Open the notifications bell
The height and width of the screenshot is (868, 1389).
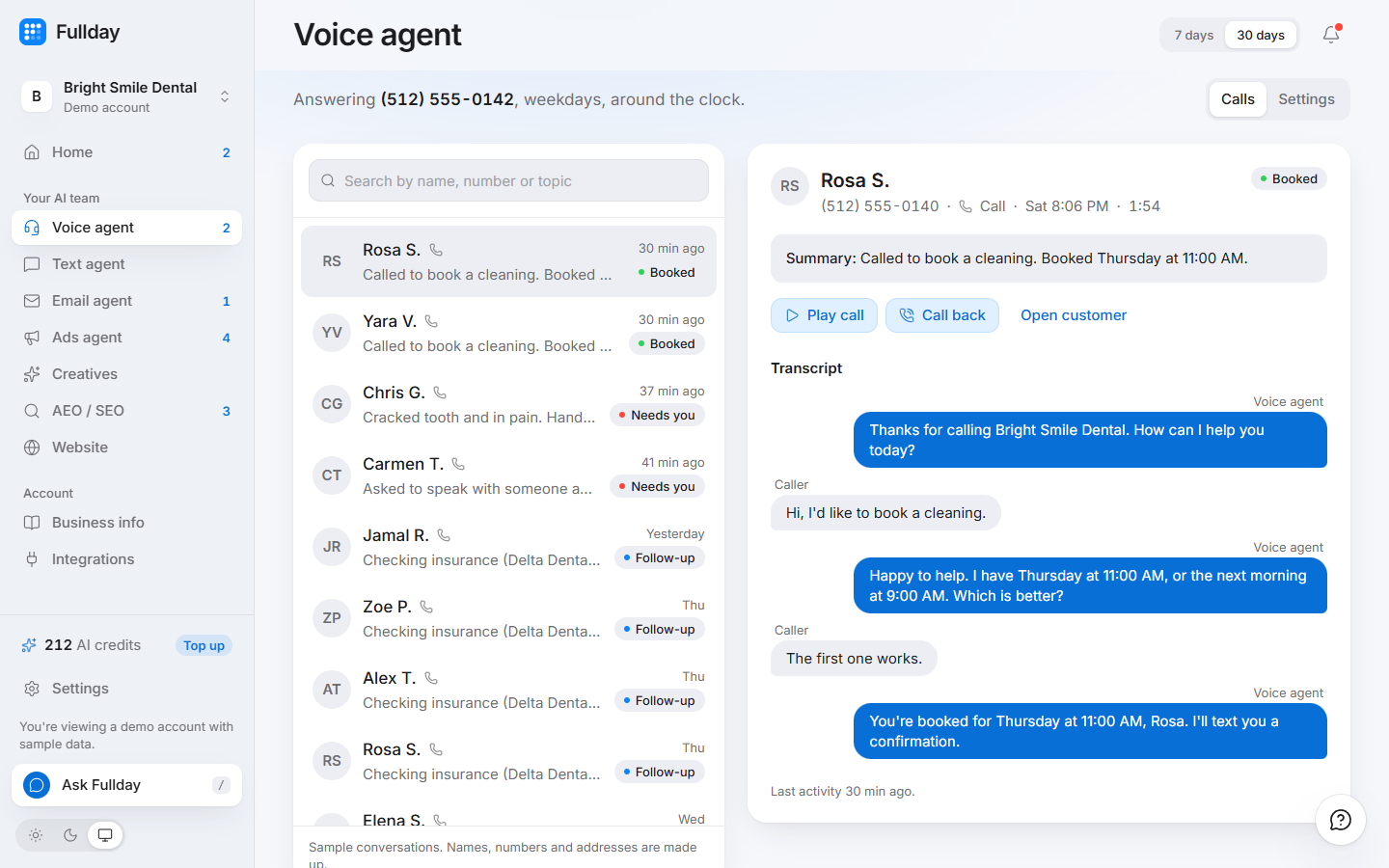[1331, 35]
